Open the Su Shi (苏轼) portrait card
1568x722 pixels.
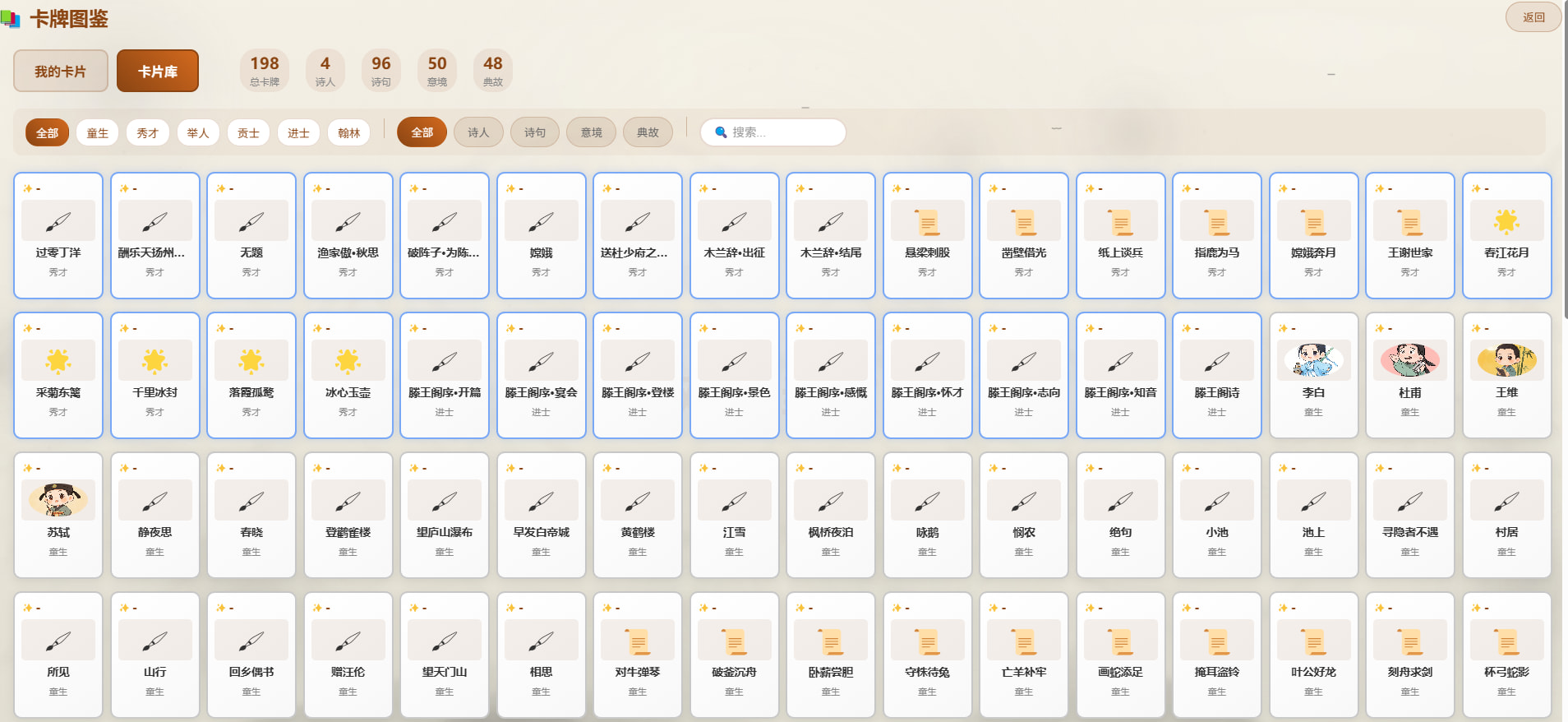[x=58, y=500]
